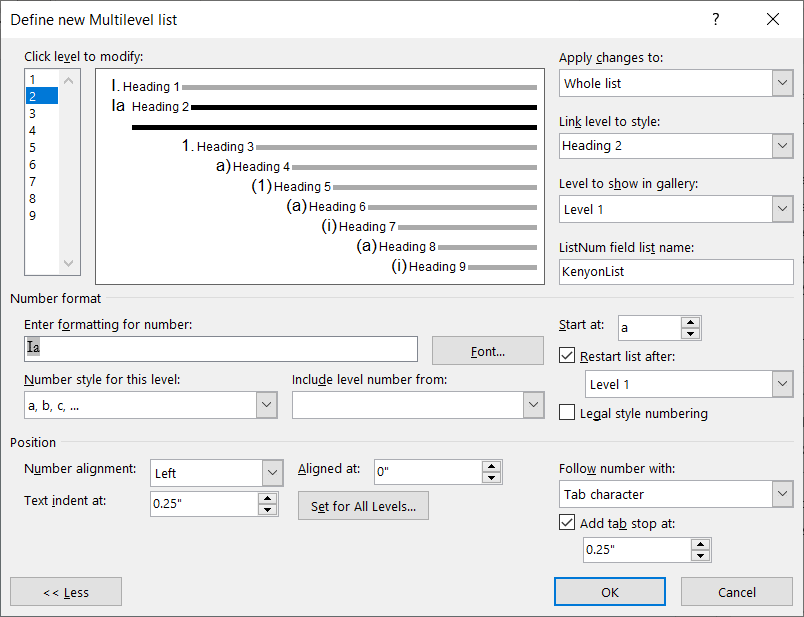Open the Number alignment dropdown

pos(273,473)
